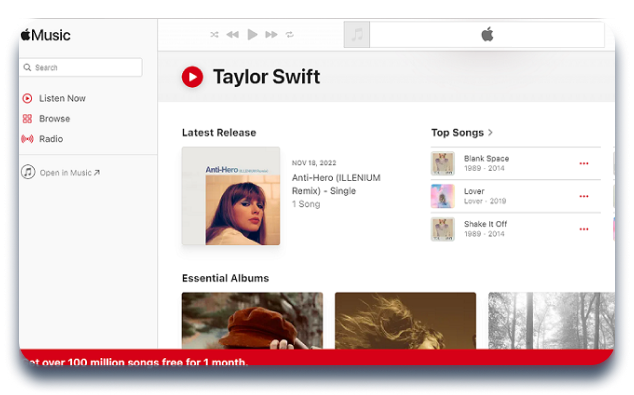Screen dimensions: 634x395
Task: Play Taylor Swift with red play icon
Action: pyautogui.click(x=192, y=77)
